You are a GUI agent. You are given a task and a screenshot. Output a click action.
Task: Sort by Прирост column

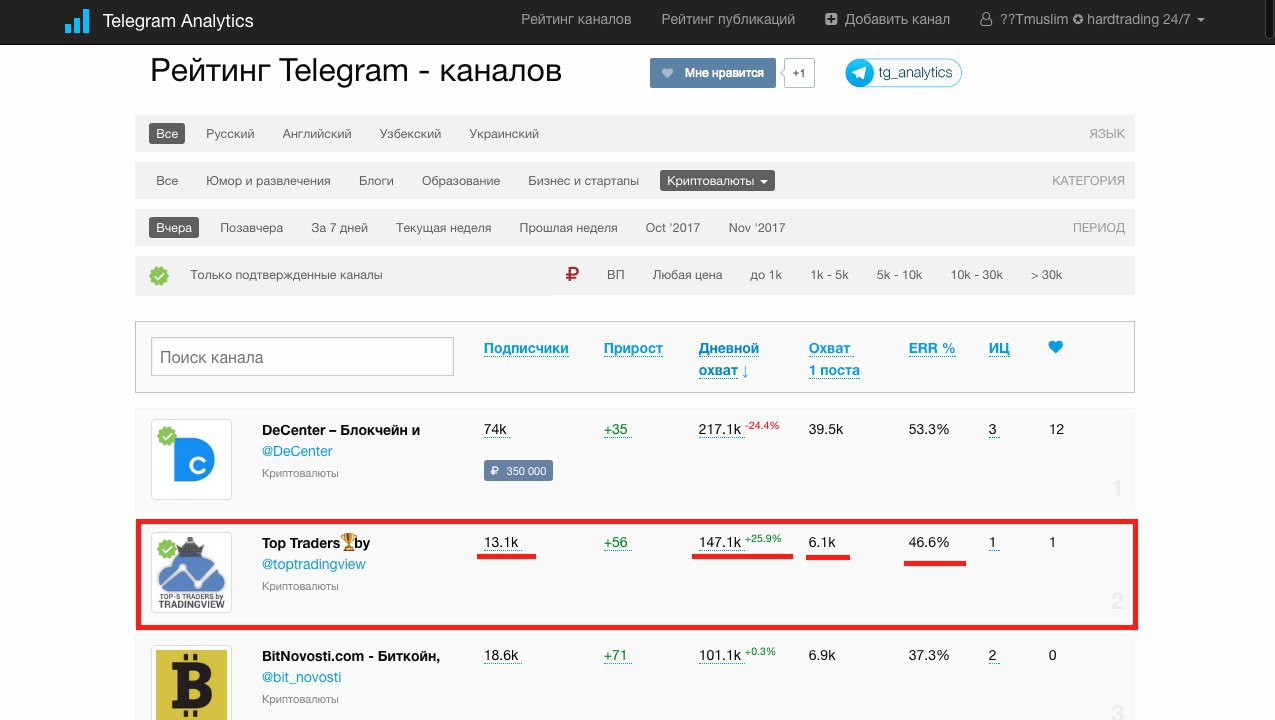click(633, 348)
